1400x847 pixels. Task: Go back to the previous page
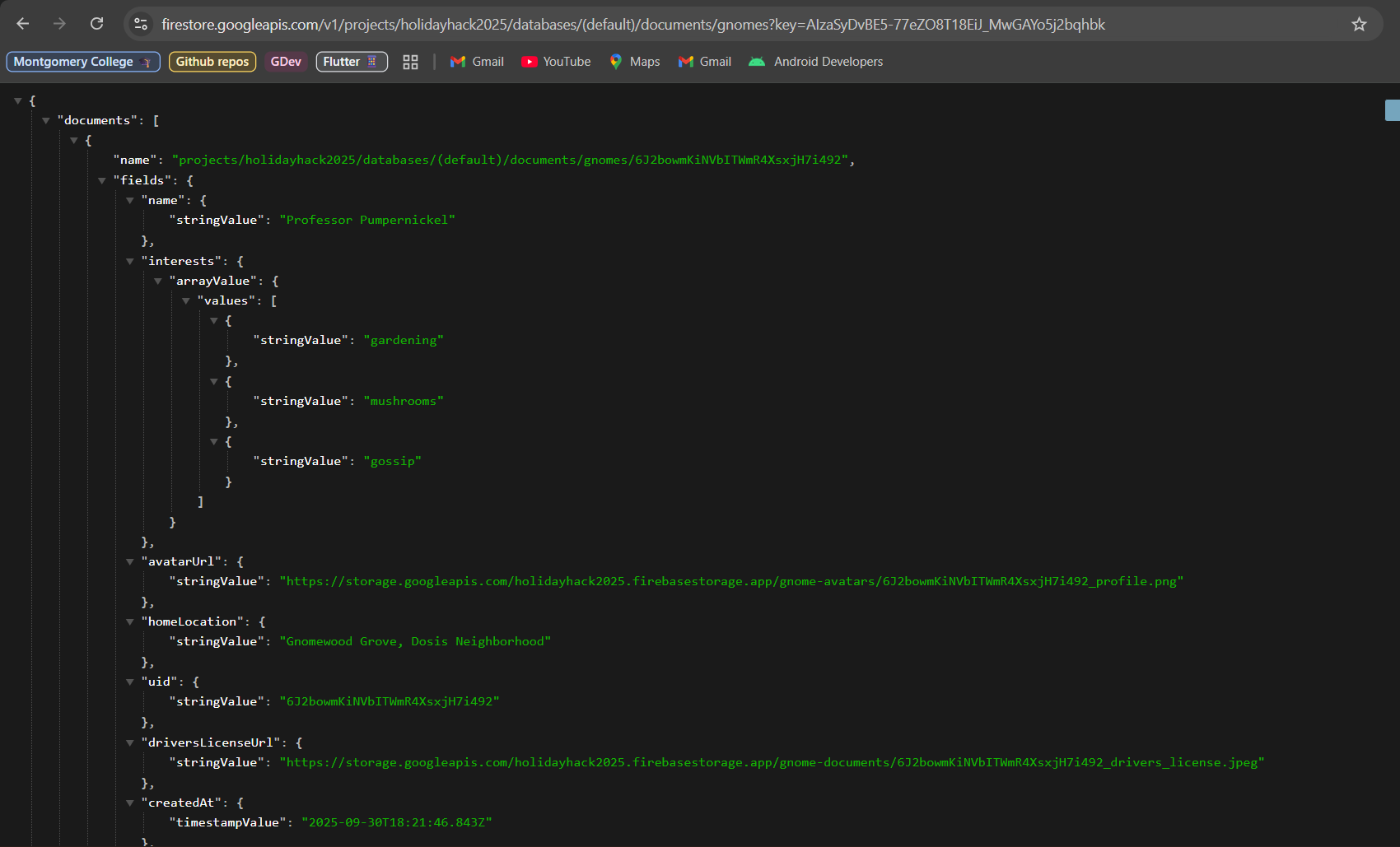click(x=23, y=24)
